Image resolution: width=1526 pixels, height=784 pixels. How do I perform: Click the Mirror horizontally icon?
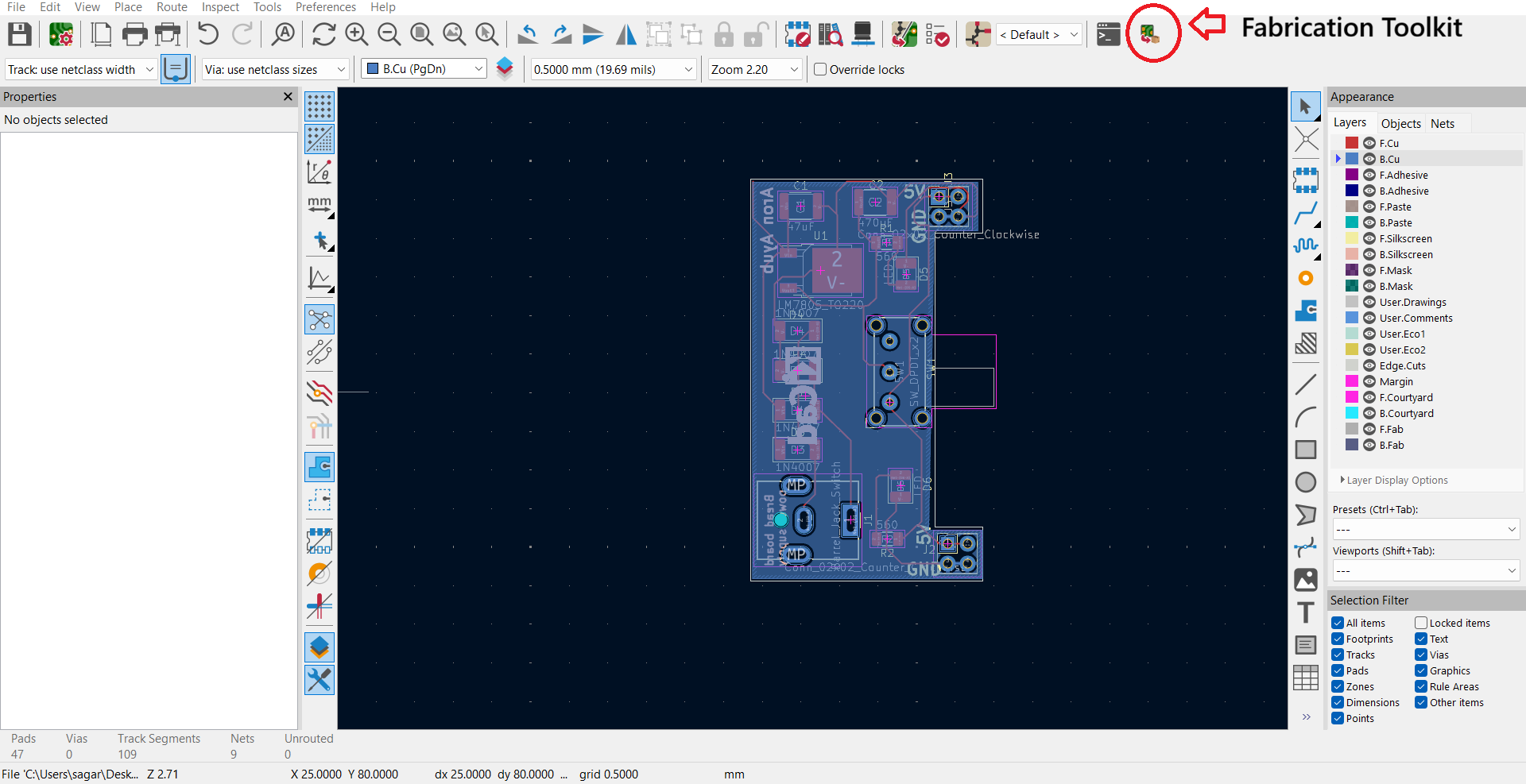pyautogui.click(x=626, y=34)
